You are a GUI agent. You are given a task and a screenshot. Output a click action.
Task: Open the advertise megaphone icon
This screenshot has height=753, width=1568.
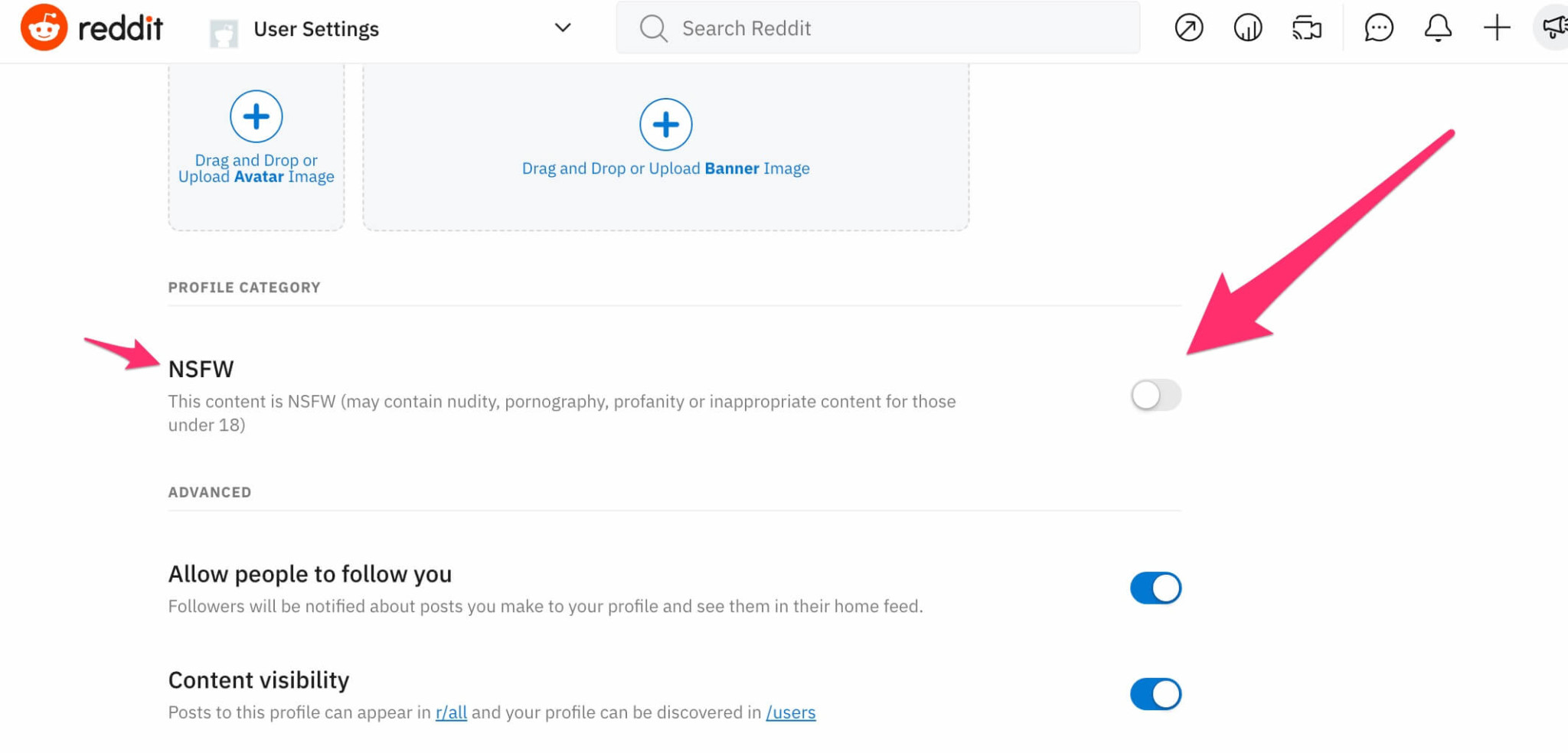point(1553,28)
